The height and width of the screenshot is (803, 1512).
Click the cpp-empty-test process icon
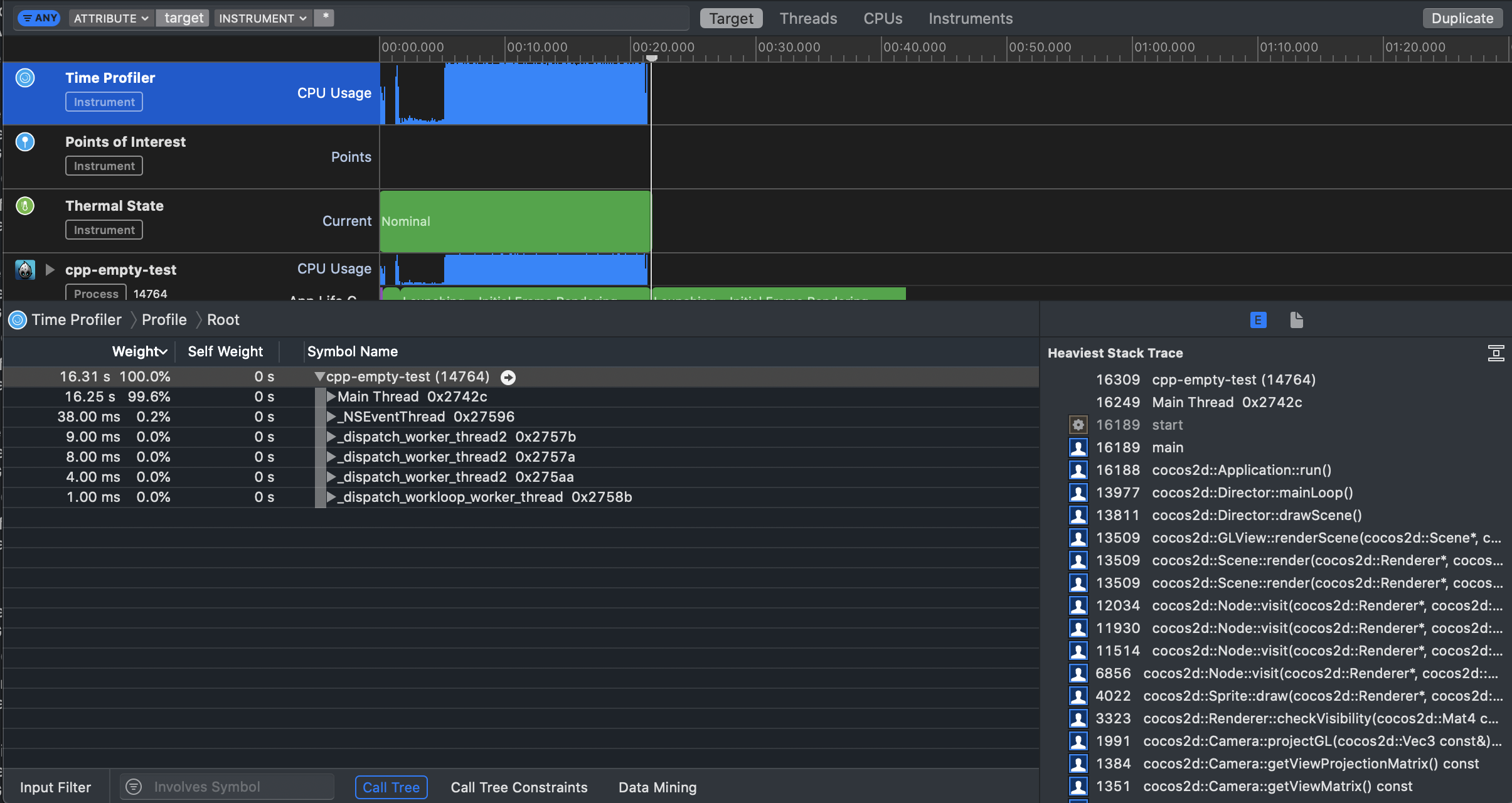[24, 270]
